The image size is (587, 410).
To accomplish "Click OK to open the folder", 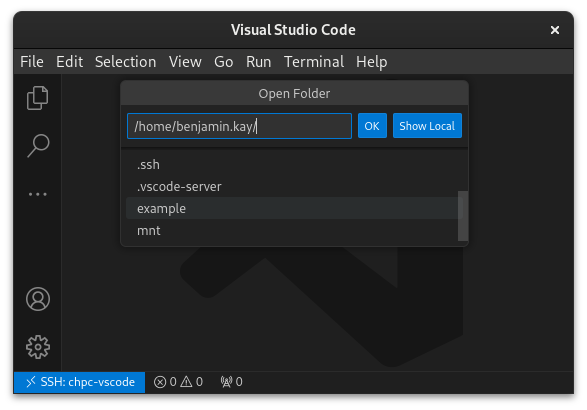I will point(372,126).
